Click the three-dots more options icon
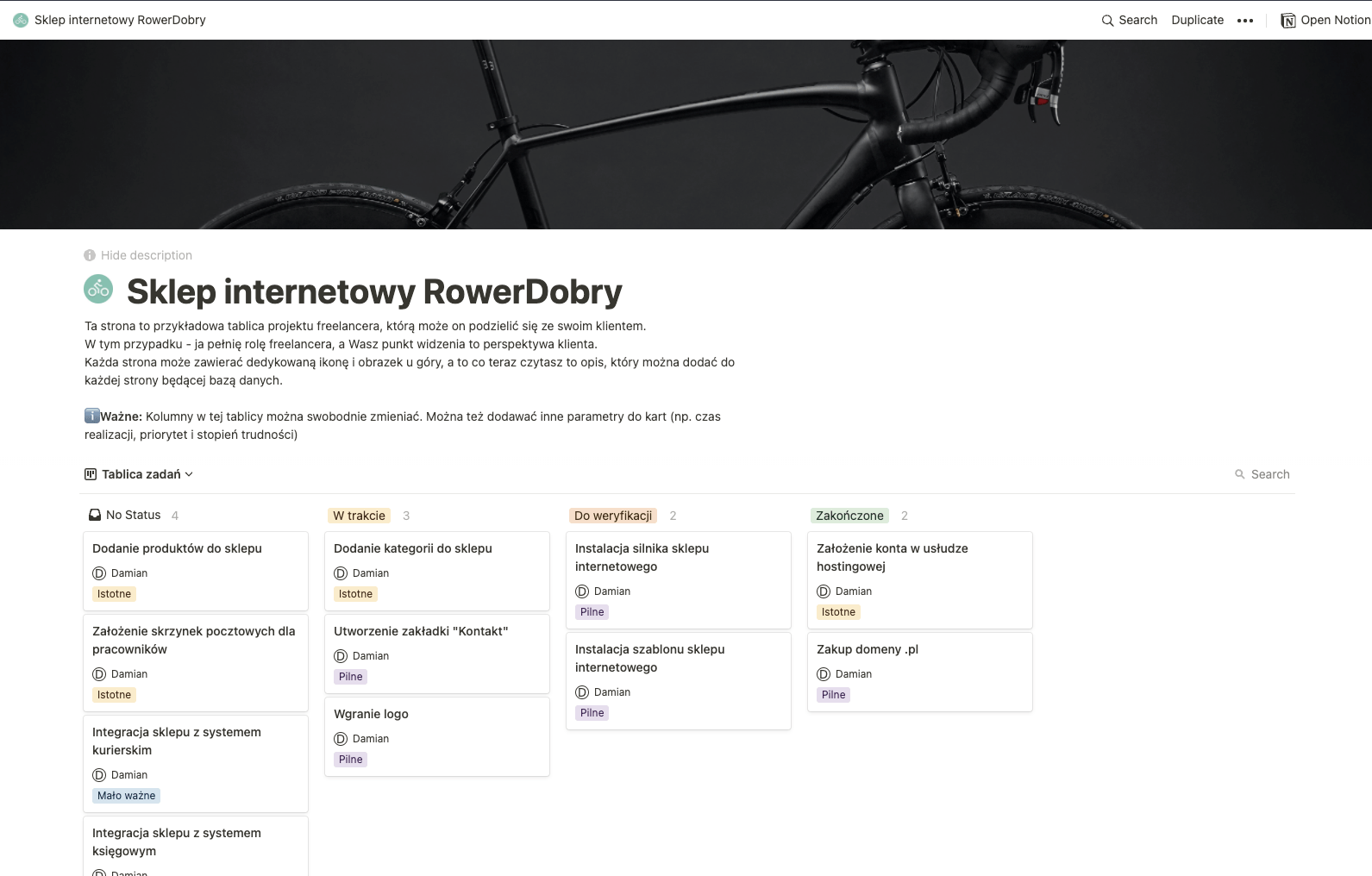The image size is (1372, 876). point(1244,21)
